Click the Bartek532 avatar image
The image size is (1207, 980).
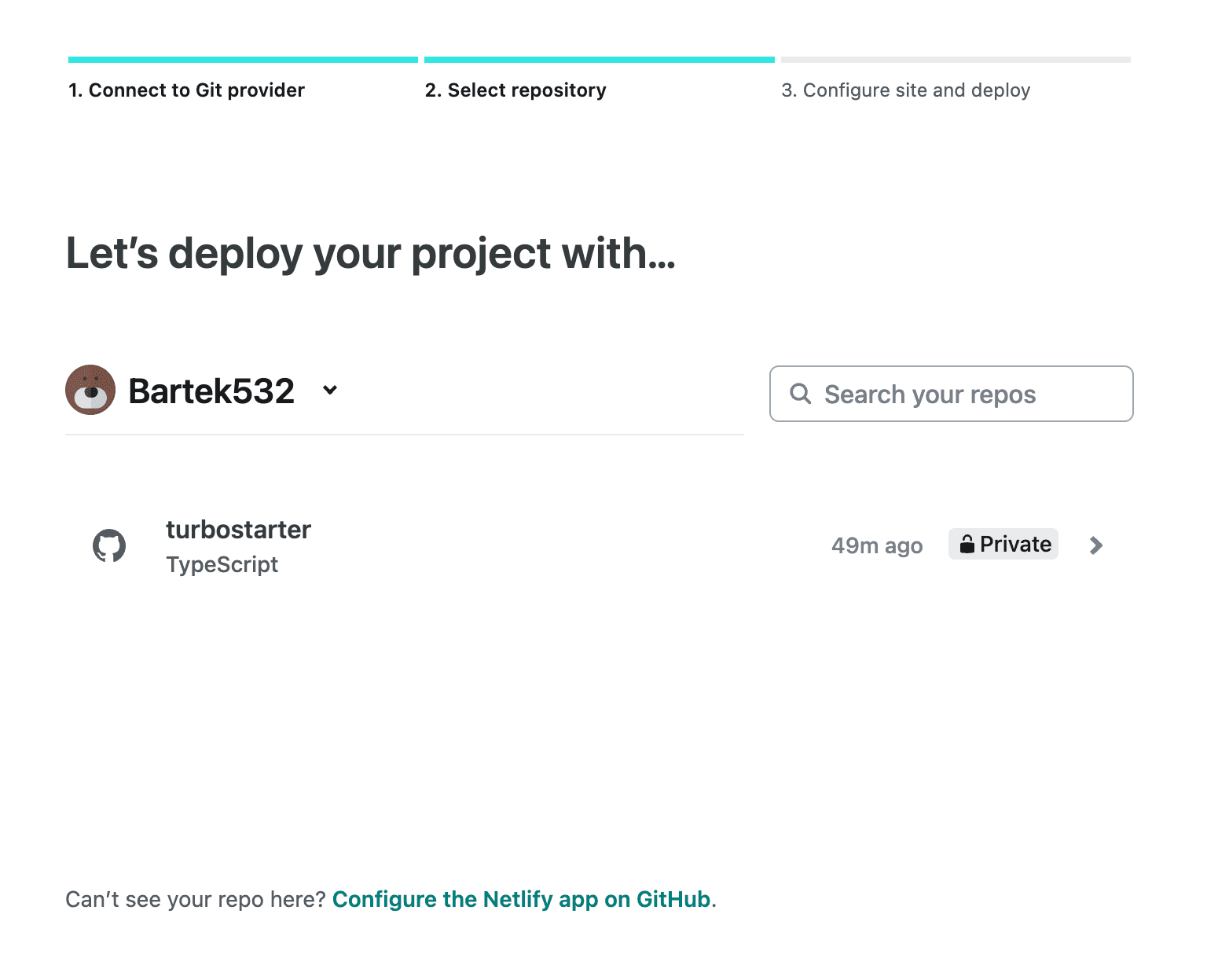pyautogui.click(x=90, y=390)
